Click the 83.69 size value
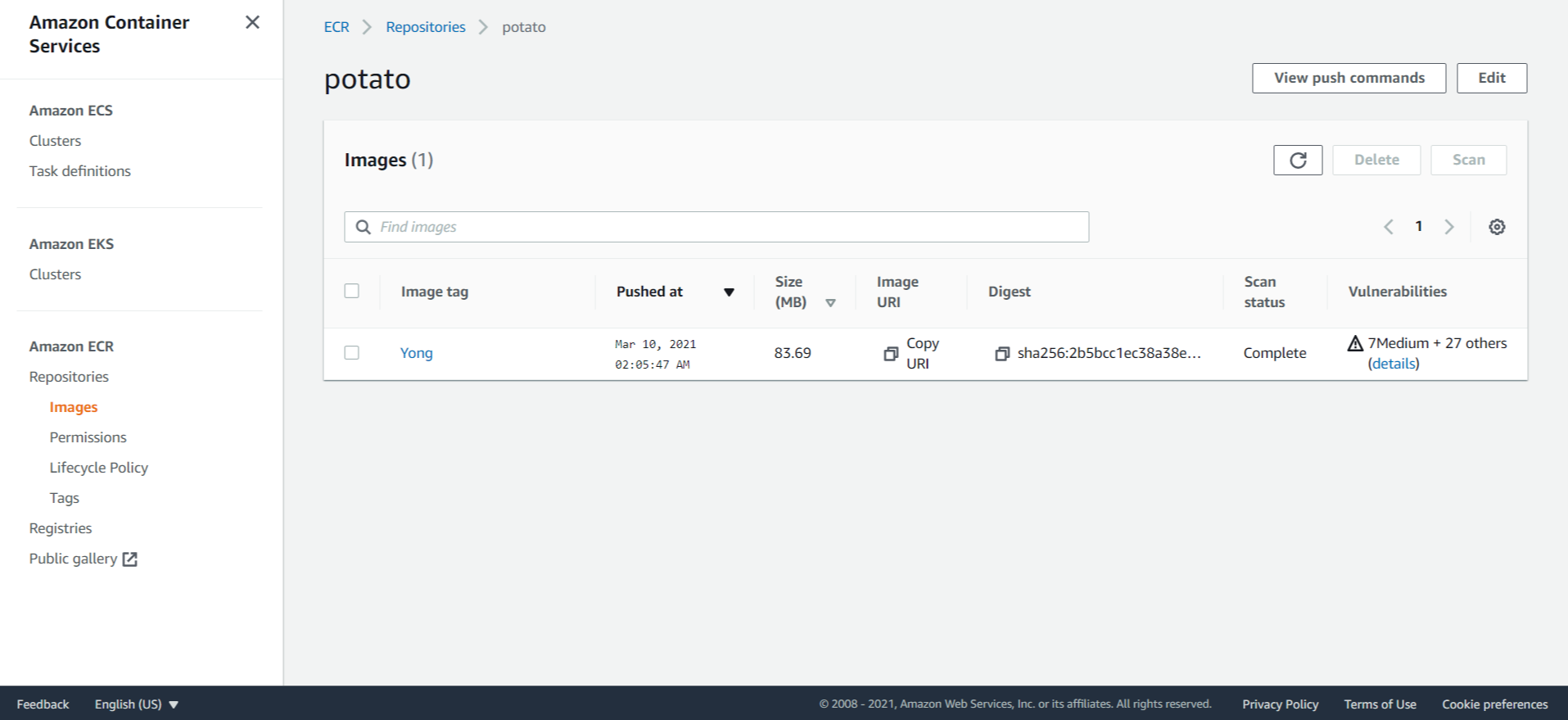The image size is (1568, 720). coord(793,353)
